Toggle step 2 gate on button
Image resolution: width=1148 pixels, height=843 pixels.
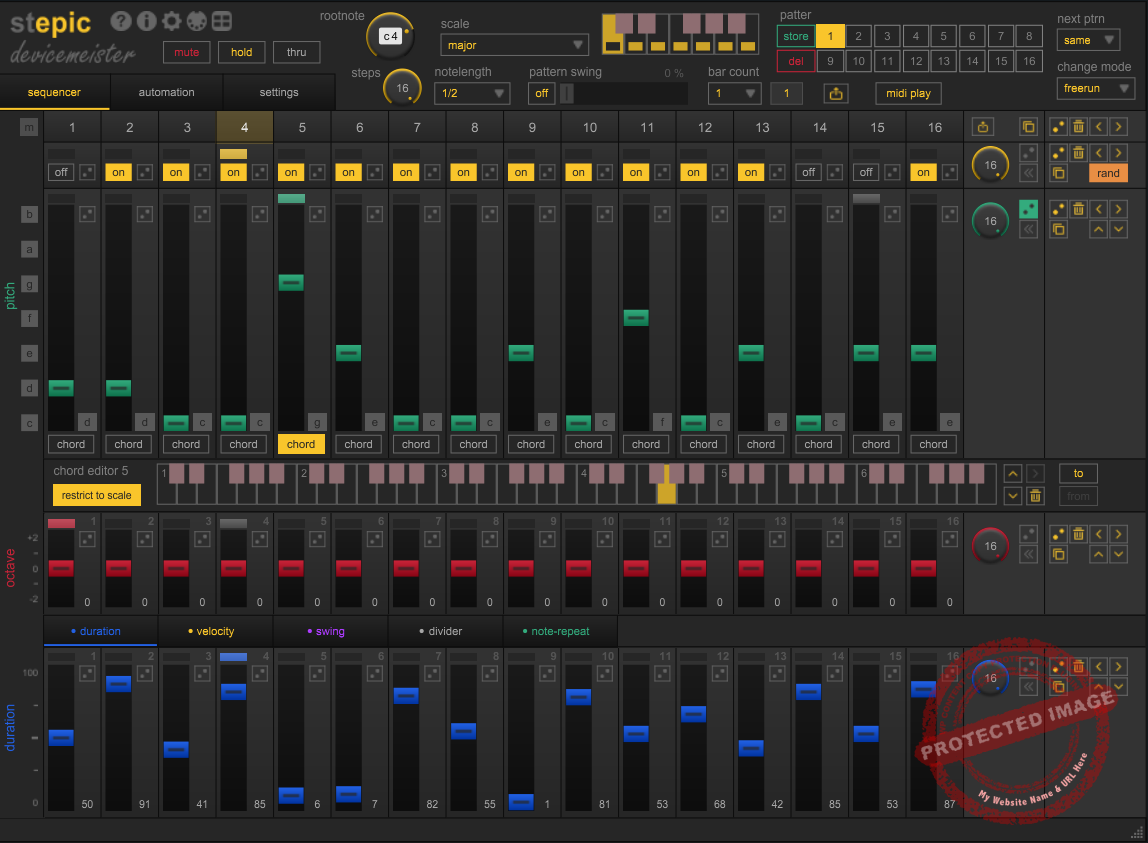(119, 172)
